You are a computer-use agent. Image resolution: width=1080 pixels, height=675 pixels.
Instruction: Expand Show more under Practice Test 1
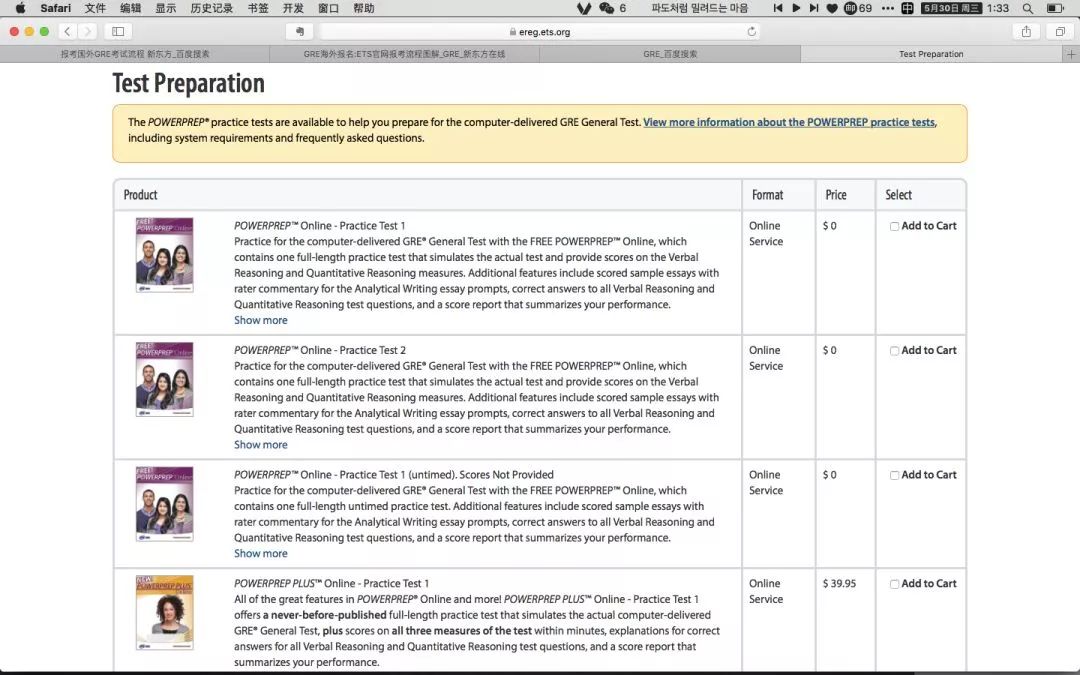click(260, 320)
